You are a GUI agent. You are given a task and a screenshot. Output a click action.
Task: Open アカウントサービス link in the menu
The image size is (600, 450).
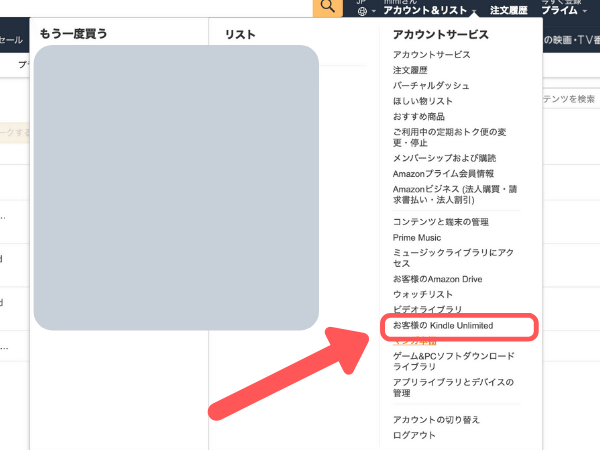[431, 55]
